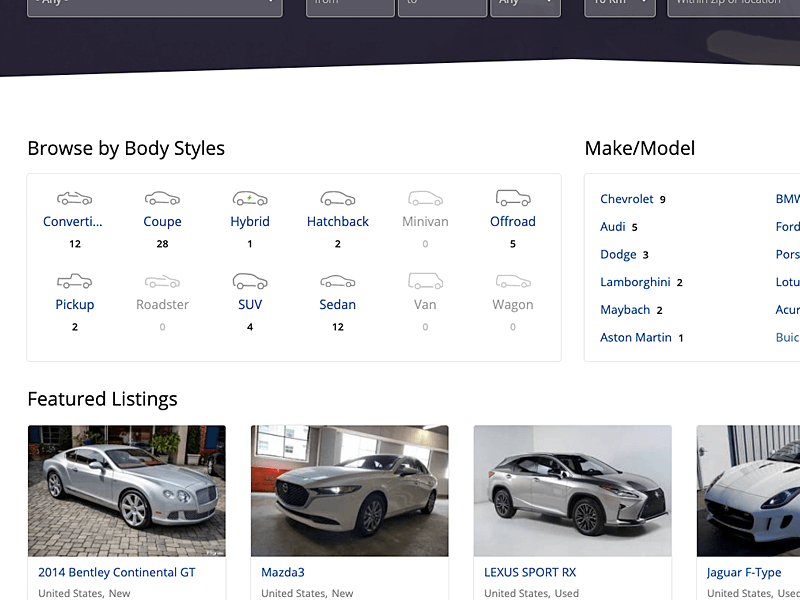Click the count '9' beside Chevrolet

[662, 199]
